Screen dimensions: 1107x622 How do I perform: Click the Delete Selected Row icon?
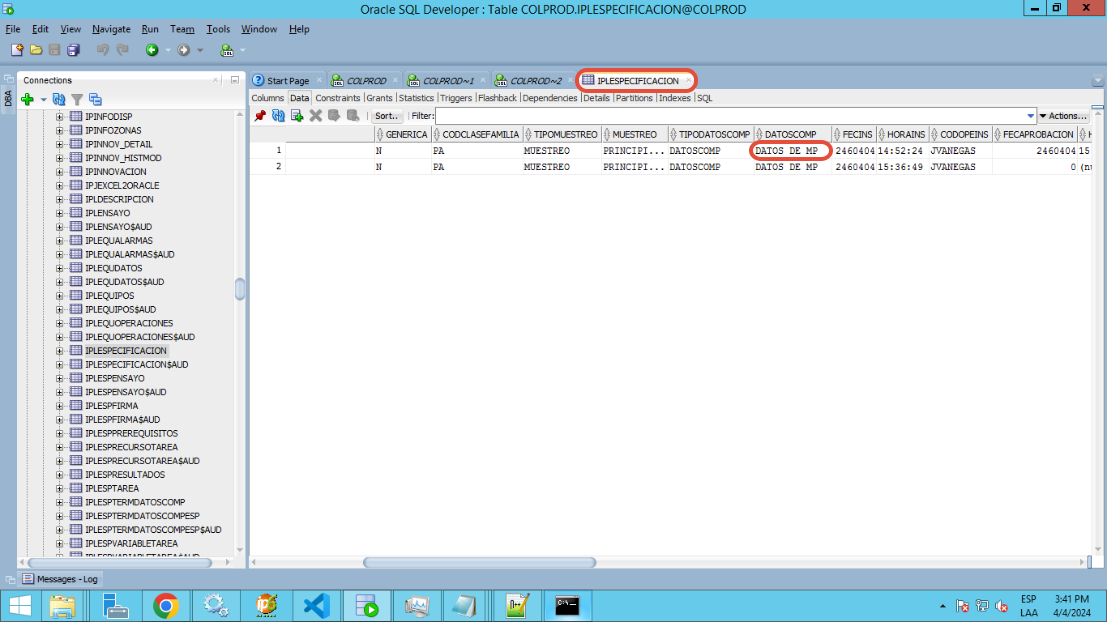[316, 116]
